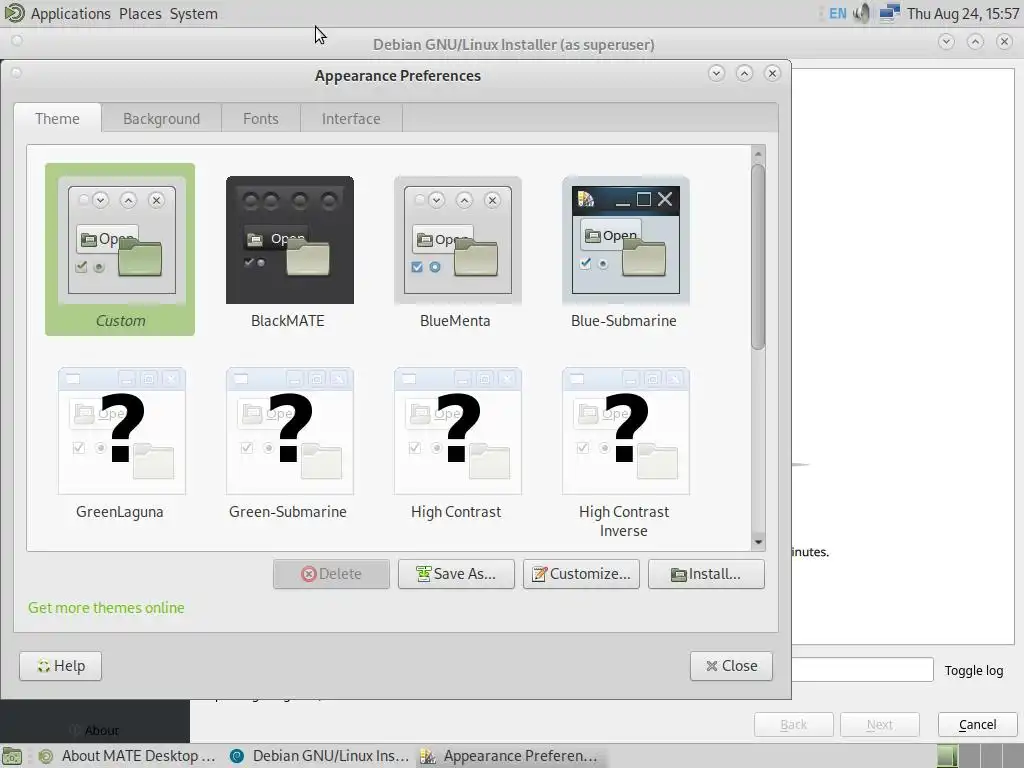Open the Places menu
This screenshot has height=768, width=1024.
(x=140, y=14)
